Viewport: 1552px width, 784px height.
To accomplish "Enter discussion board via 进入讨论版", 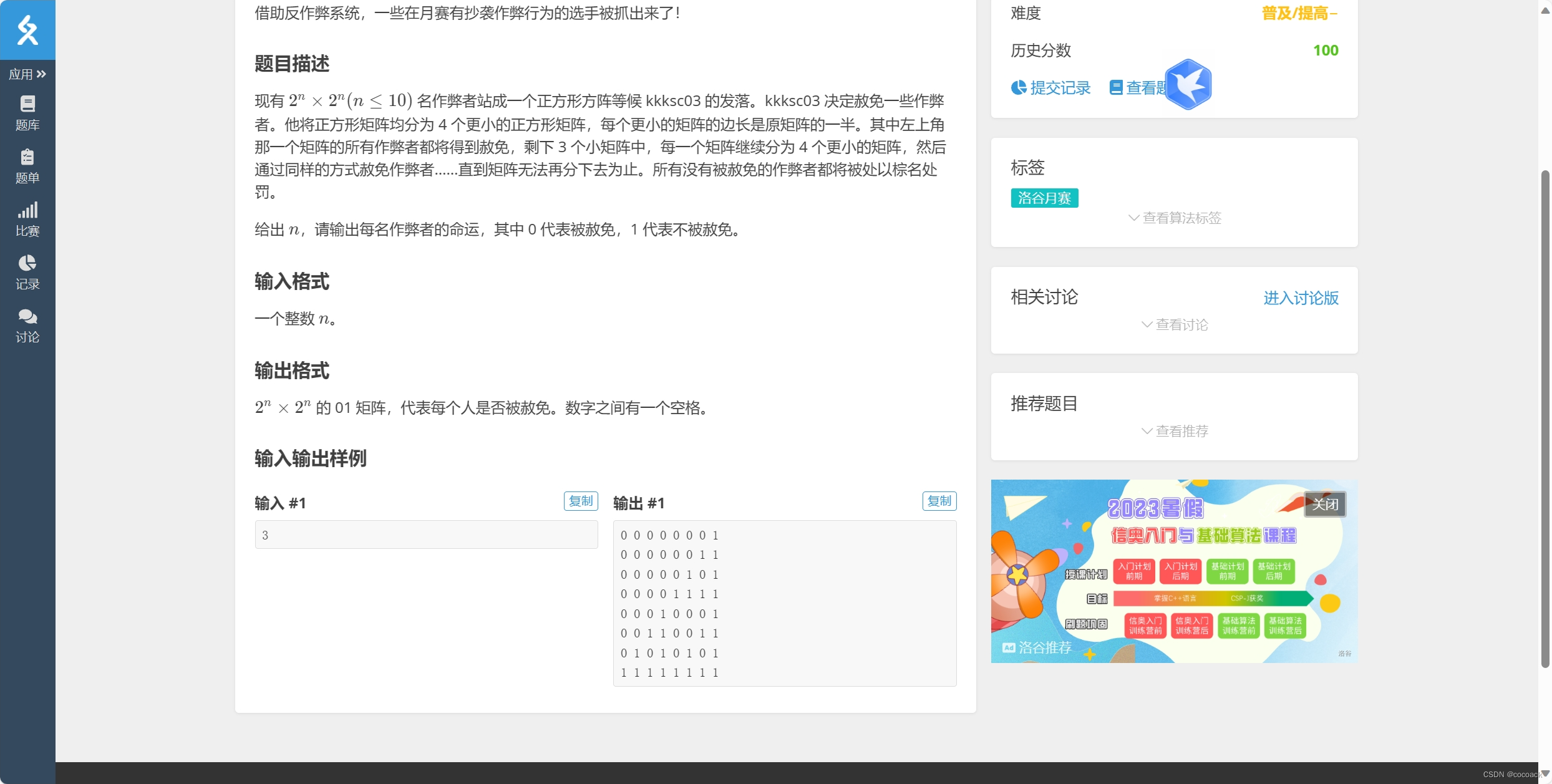I will [1301, 298].
